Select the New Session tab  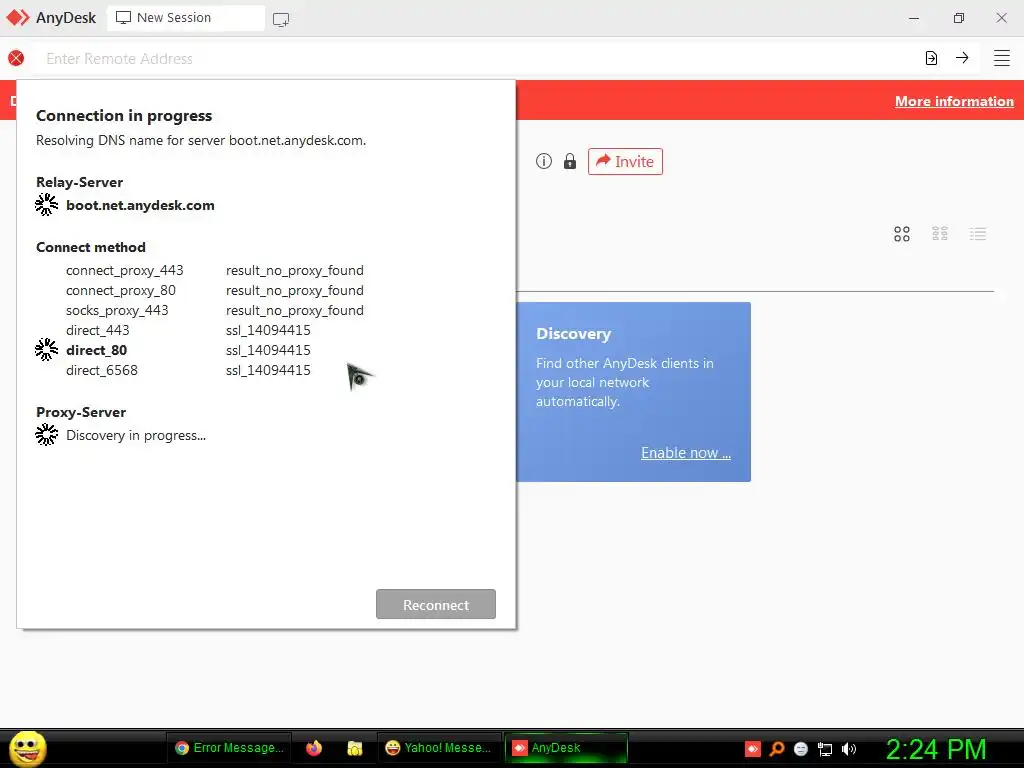coord(186,18)
